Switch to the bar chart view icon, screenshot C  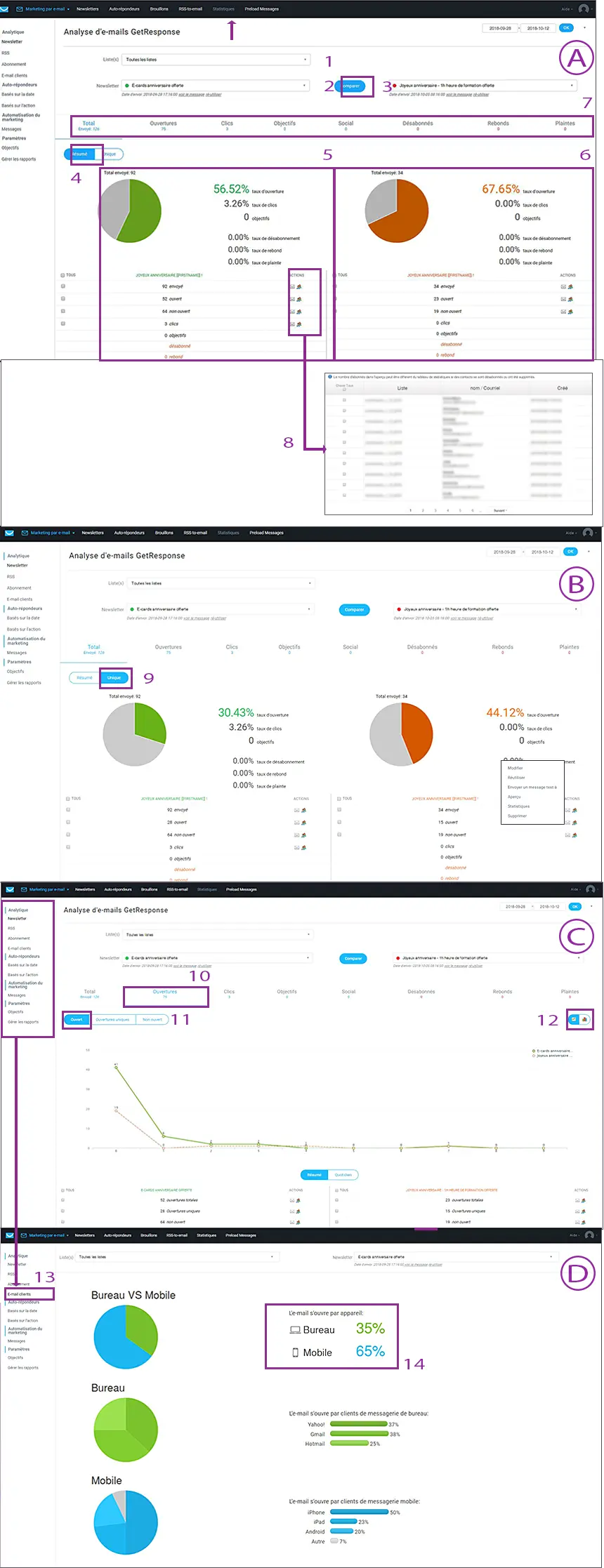point(585,1019)
